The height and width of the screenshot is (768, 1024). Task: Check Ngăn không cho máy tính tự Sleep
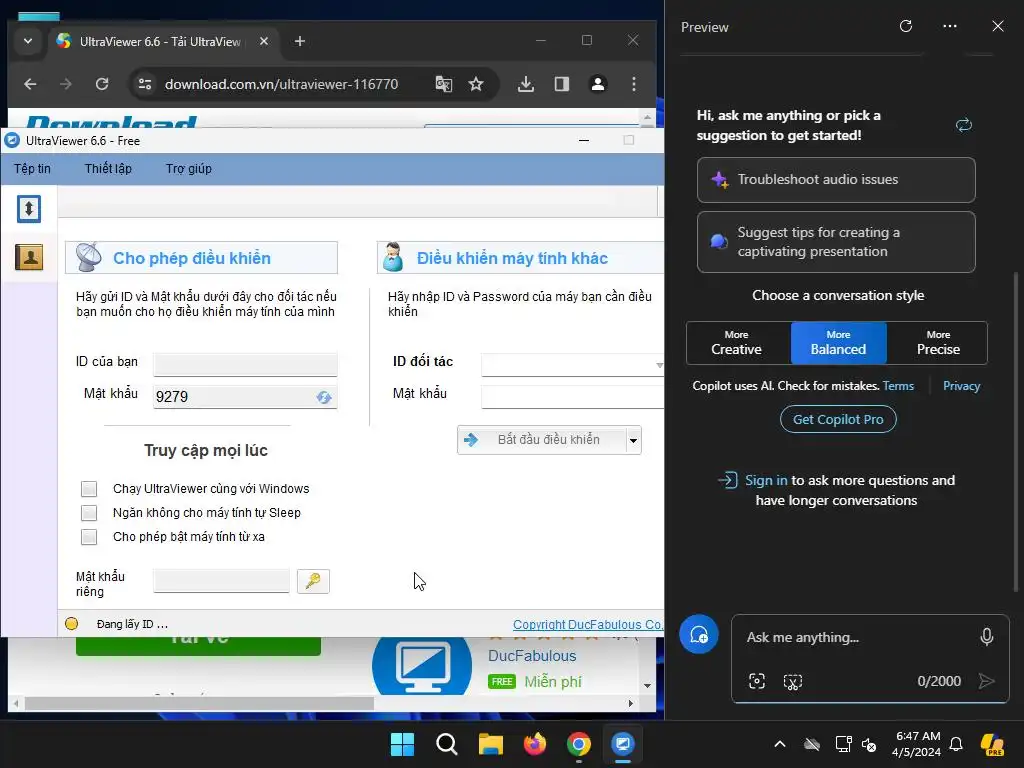click(89, 513)
